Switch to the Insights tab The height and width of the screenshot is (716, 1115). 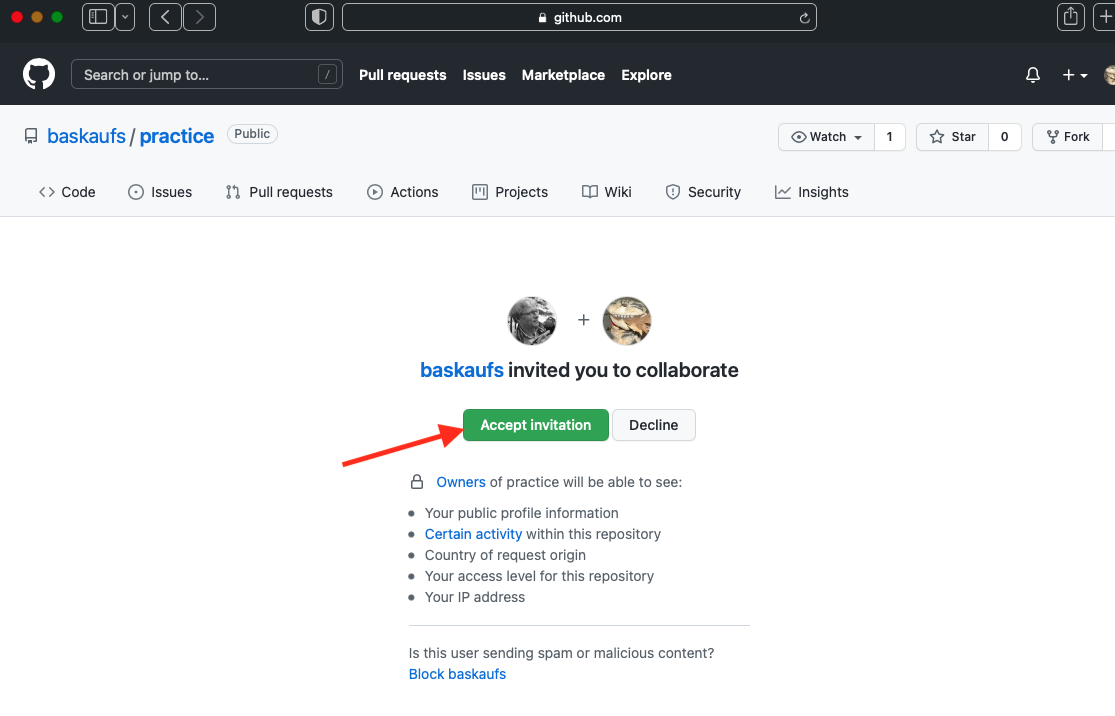tap(811, 192)
